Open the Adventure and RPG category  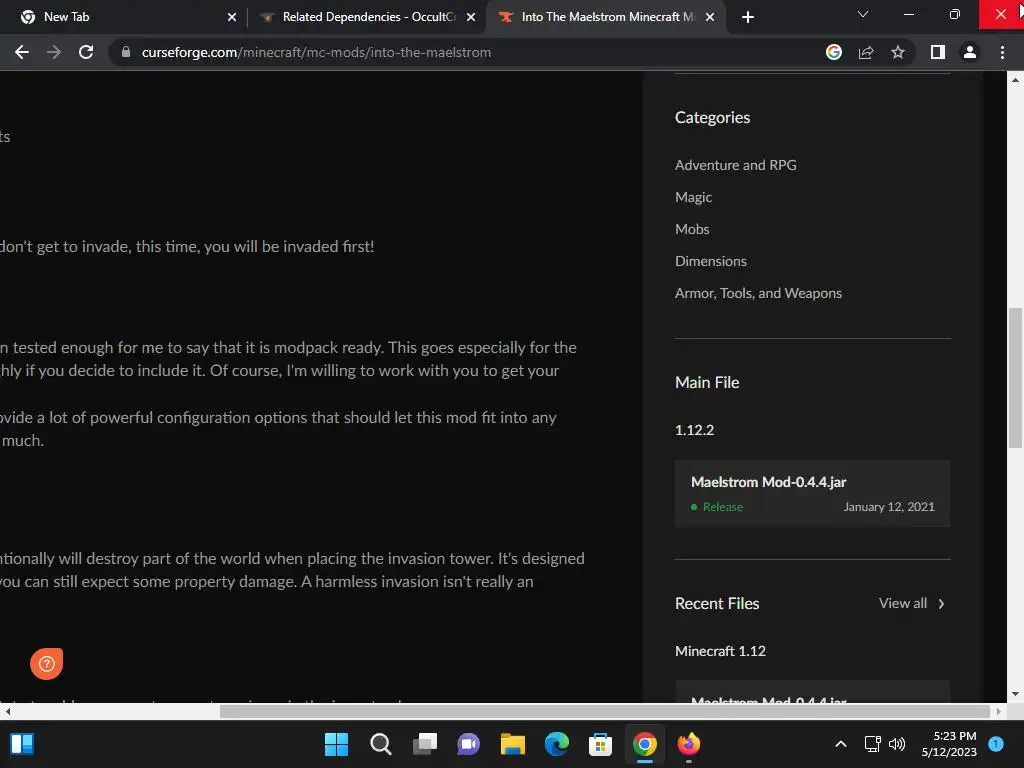click(735, 165)
